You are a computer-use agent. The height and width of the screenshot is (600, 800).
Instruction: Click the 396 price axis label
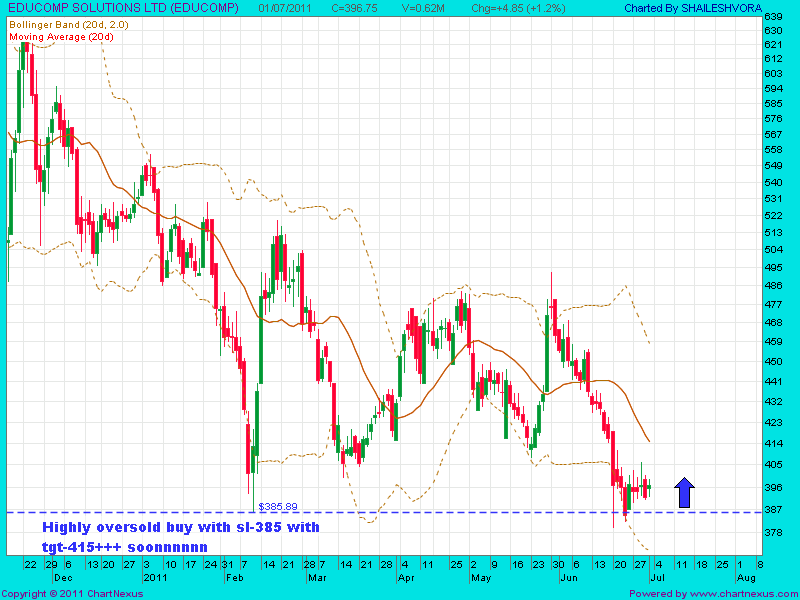click(x=773, y=487)
